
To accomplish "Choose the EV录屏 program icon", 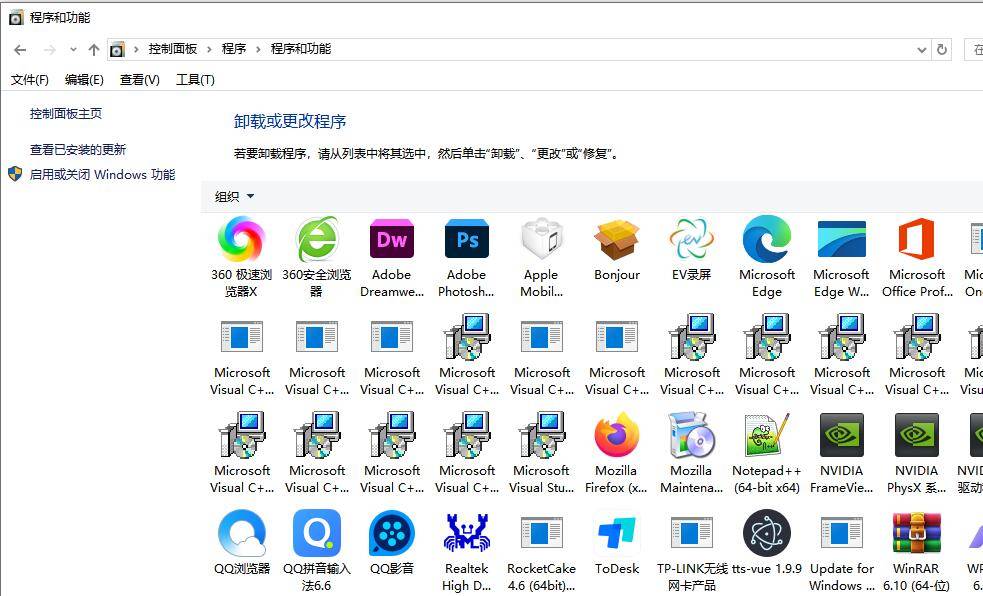I will 691,241.
